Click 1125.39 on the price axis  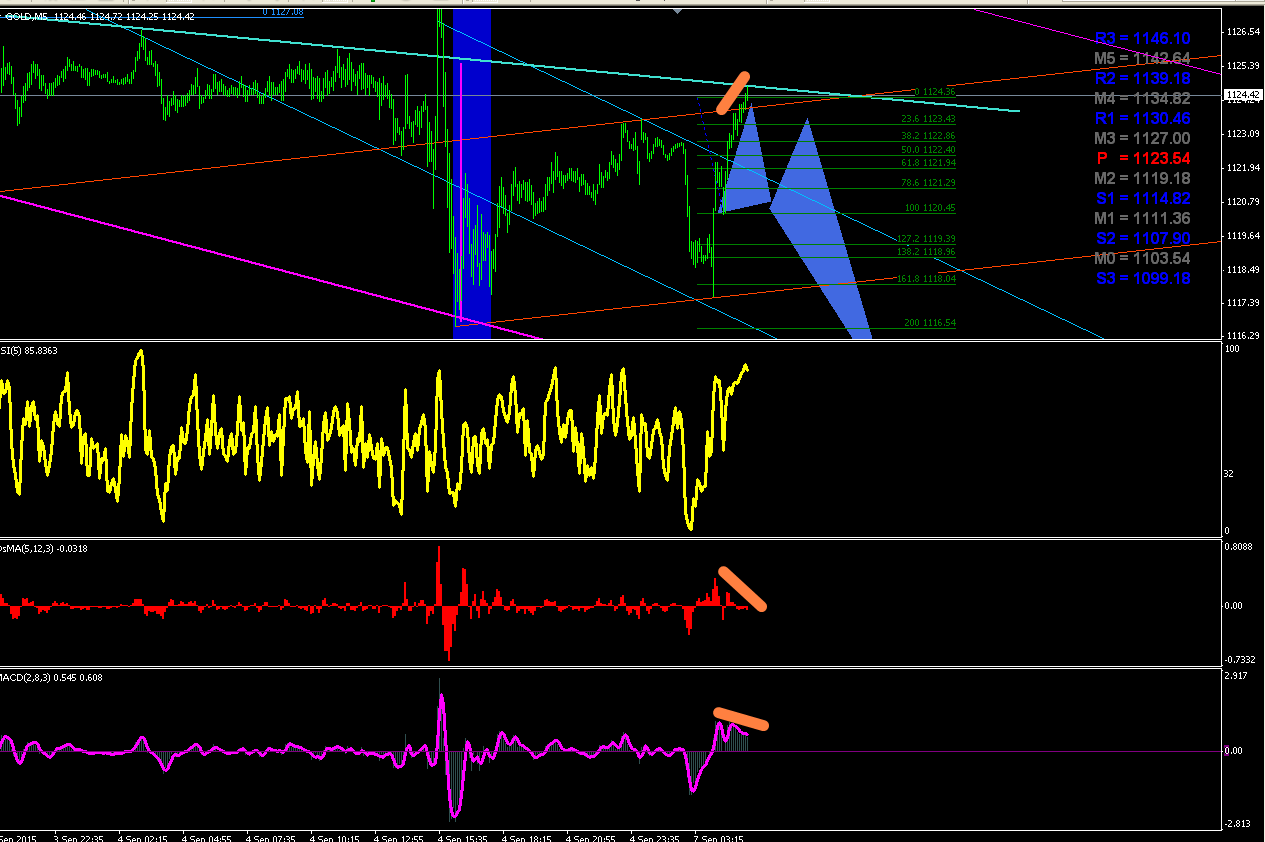tap(1245, 66)
